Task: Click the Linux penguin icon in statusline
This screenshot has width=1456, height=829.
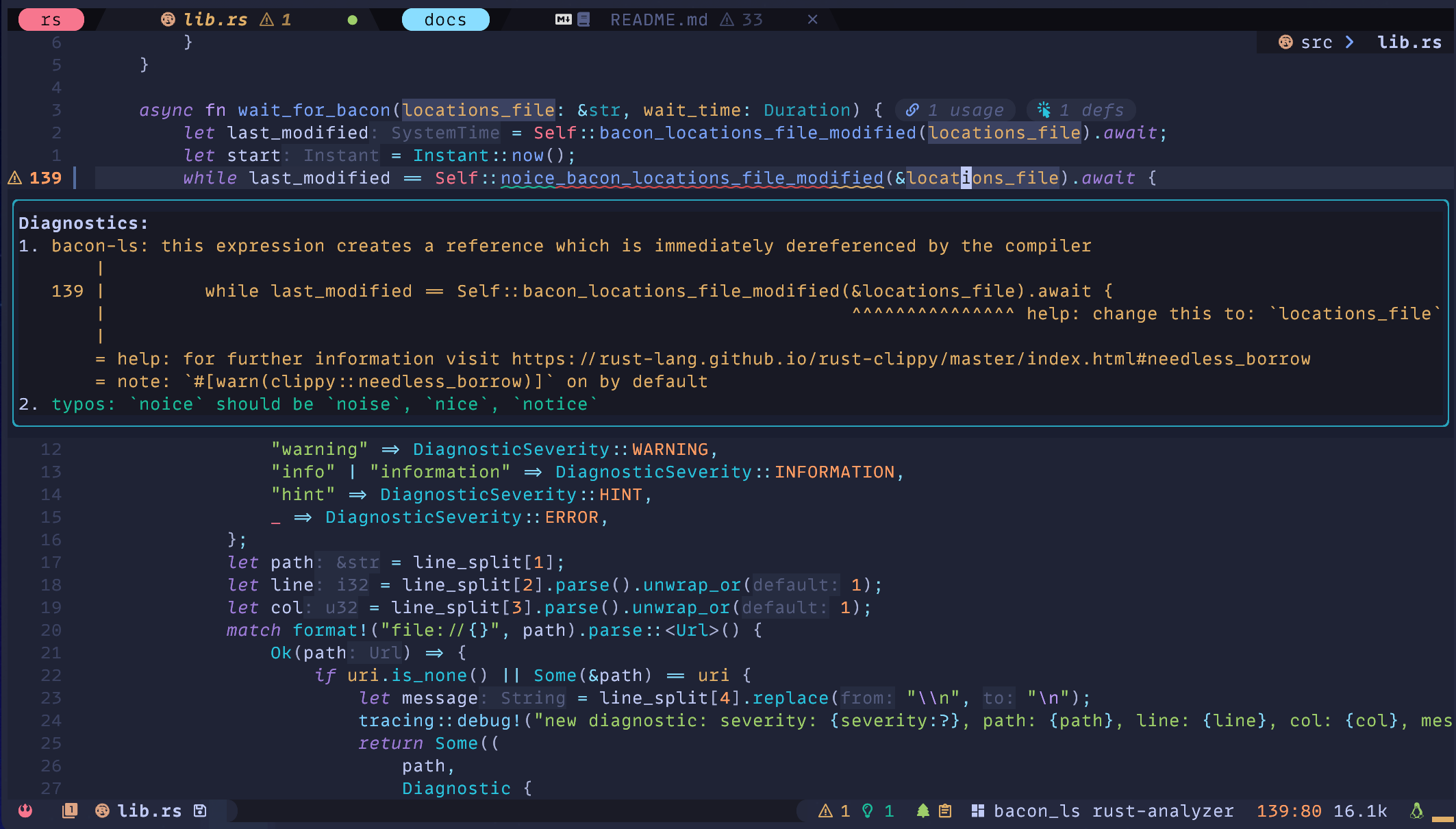Action: pos(1416,811)
